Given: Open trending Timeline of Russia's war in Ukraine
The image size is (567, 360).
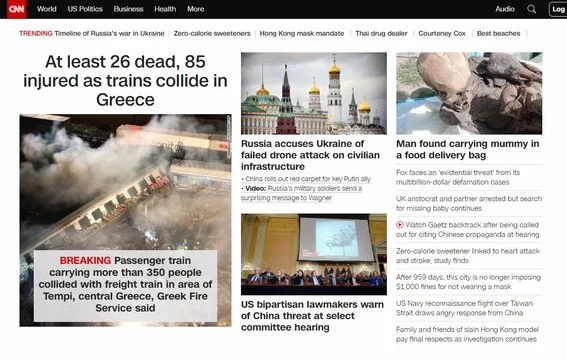Looking at the screenshot, I should click(109, 33).
